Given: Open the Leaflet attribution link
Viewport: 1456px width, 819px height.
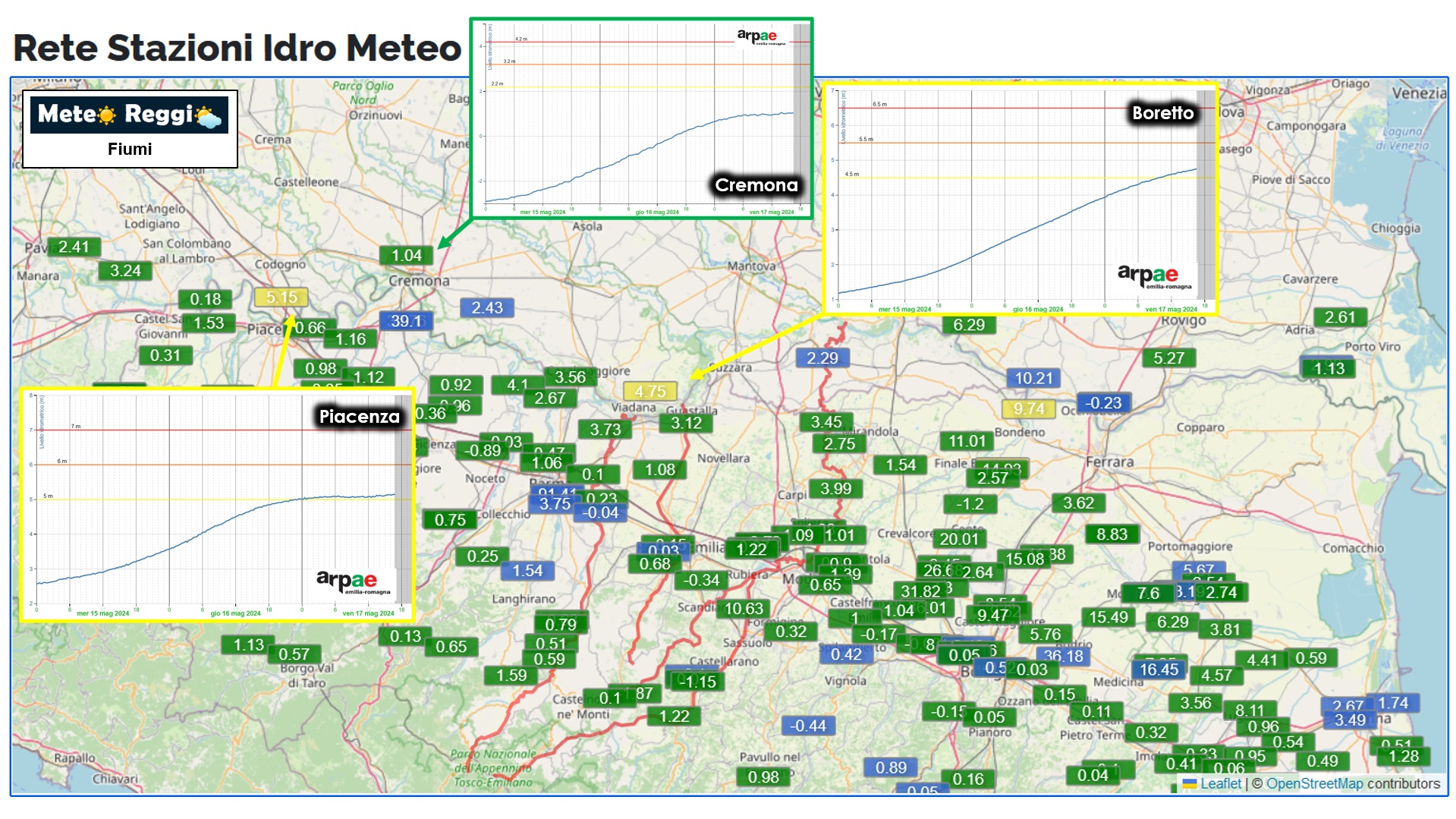Looking at the screenshot, I should click(x=1220, y=783).
